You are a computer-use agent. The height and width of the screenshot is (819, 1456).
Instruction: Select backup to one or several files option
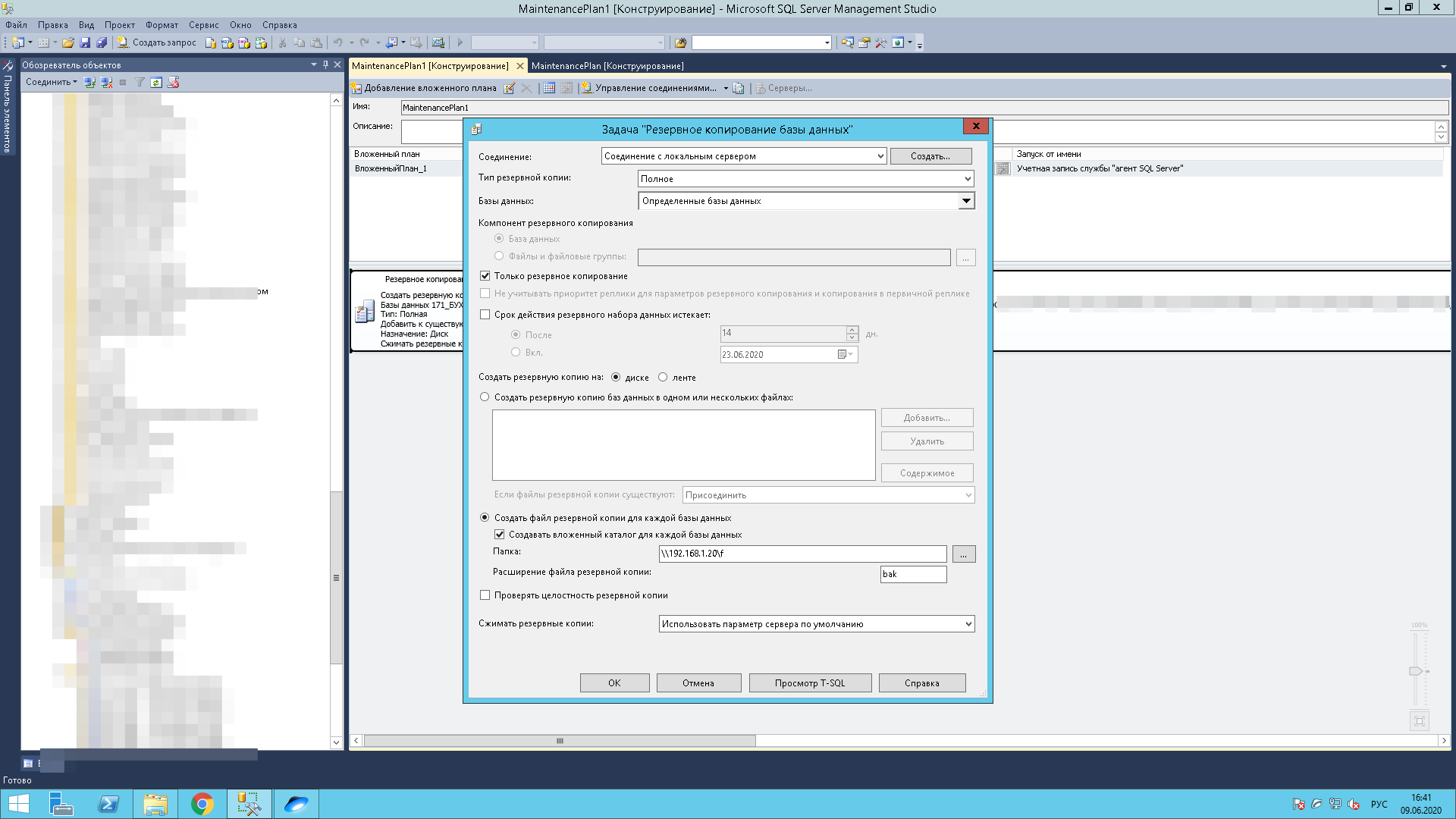point(485,397)
